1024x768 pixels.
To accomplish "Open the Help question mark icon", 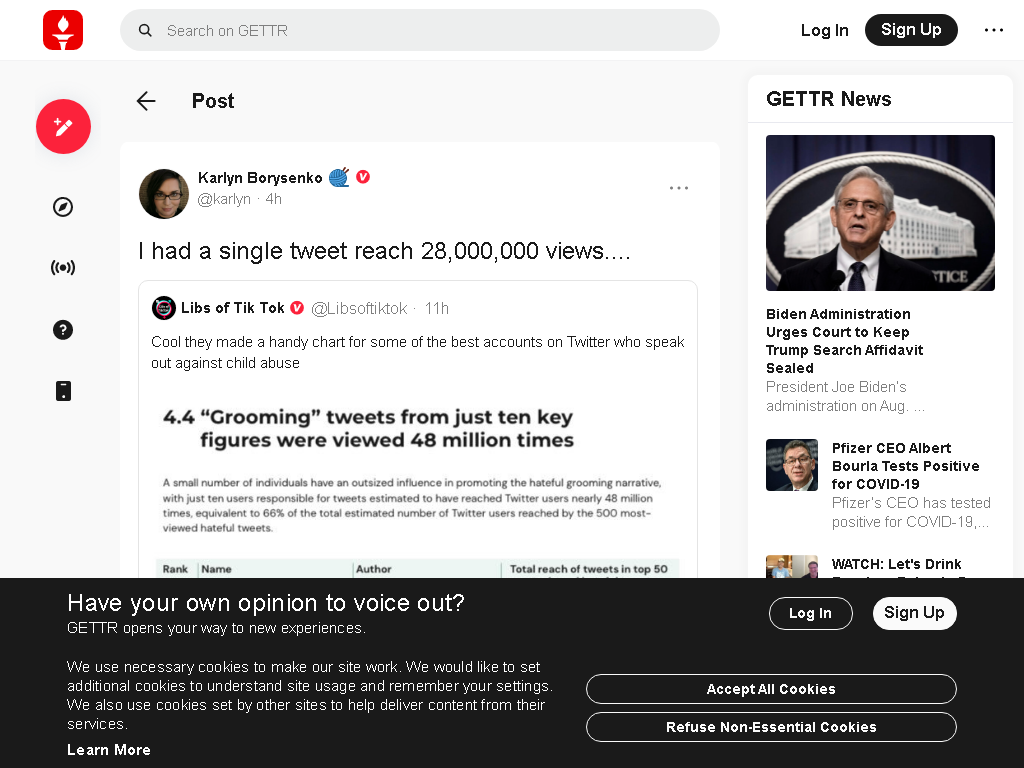I will 63,330.
